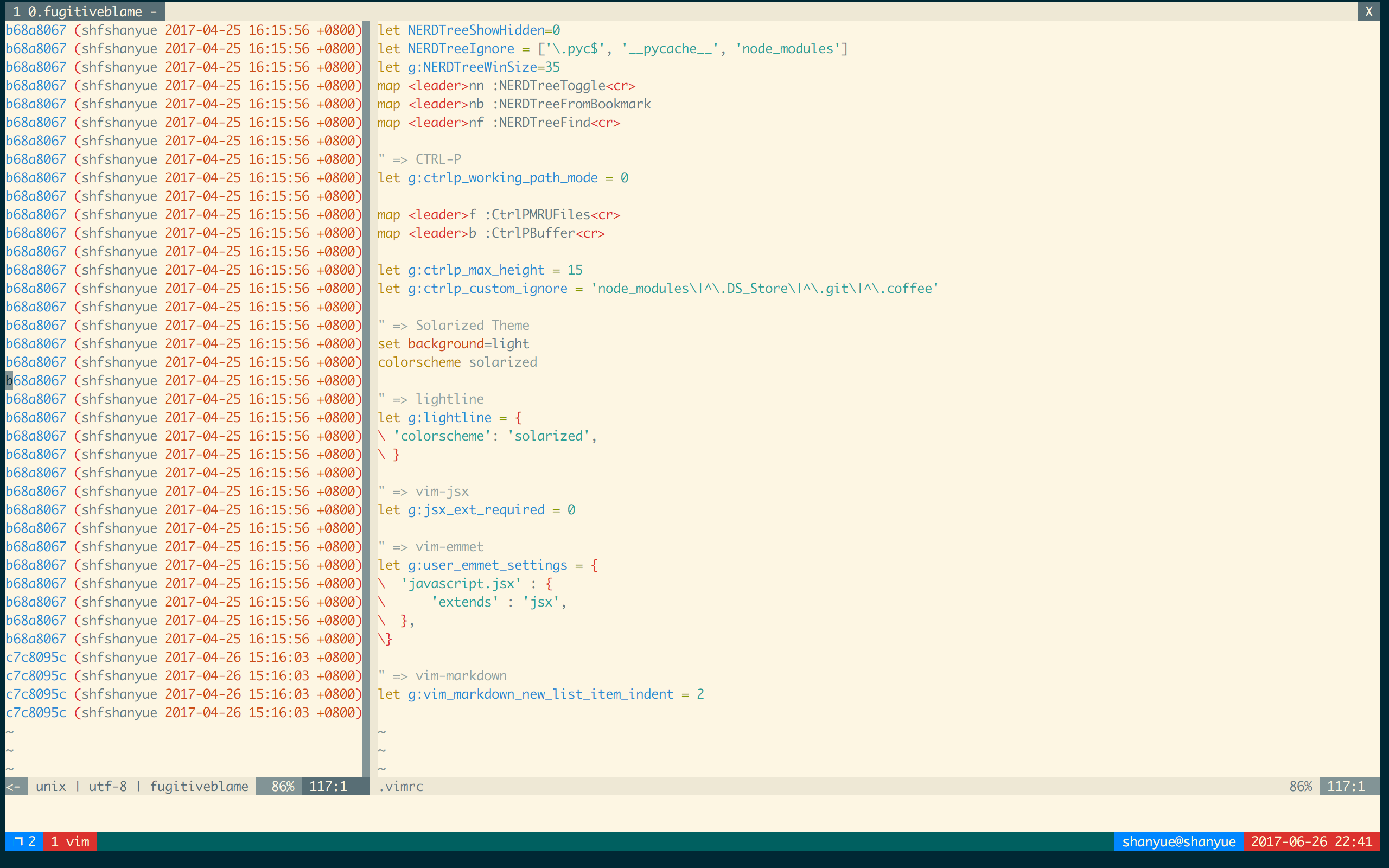Viewport: 1389px width, 868px height.
Task: Click the fugitiveblame filetype label in statusline
Action: click(x=199, y=786)
